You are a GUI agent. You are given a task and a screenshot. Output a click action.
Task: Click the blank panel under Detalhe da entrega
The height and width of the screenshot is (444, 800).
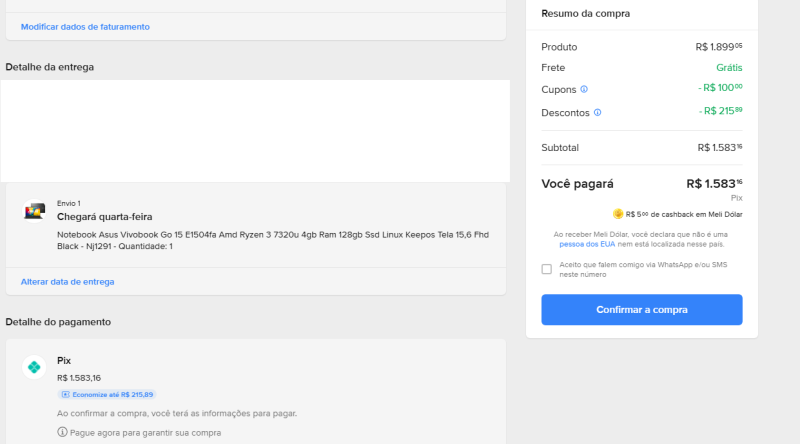point(255,131)
